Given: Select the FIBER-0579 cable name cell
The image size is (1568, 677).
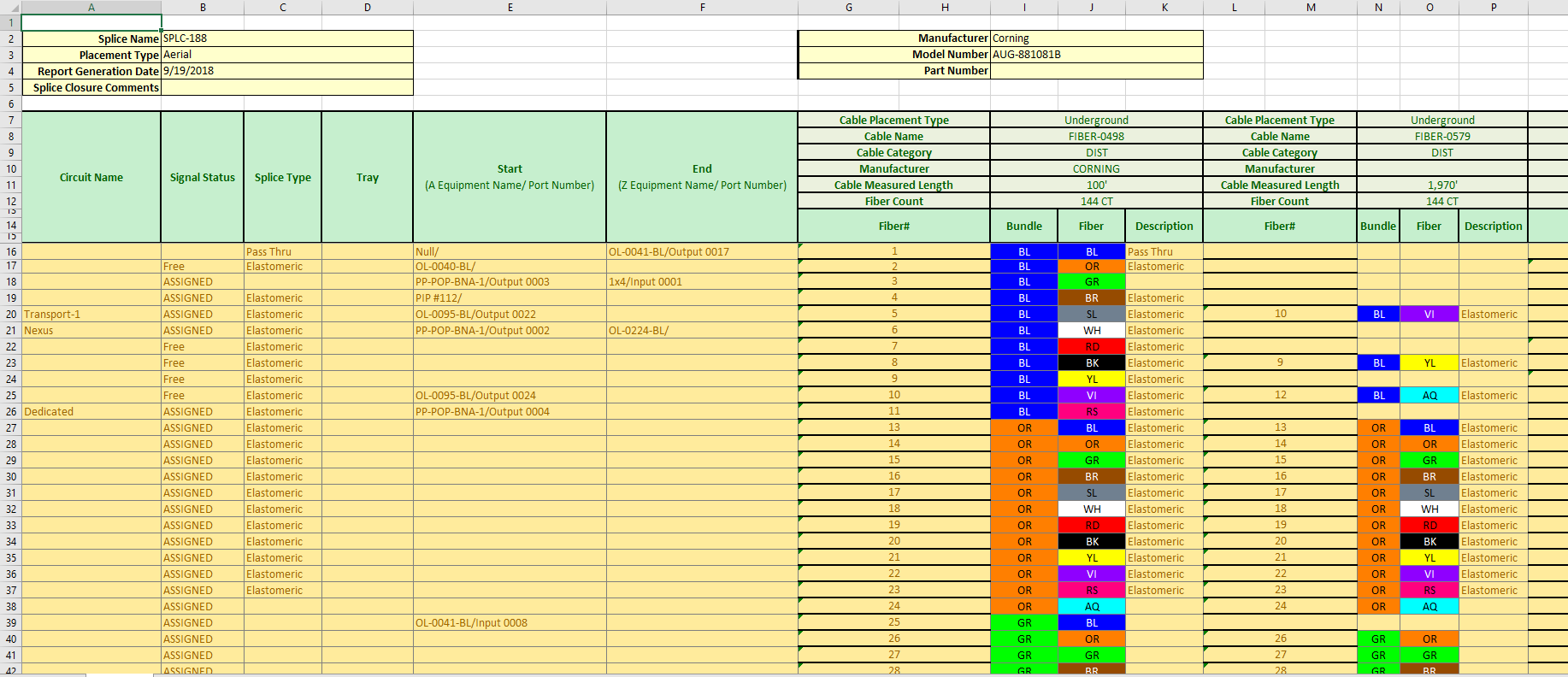Looking at the screenshot, I should click(1441, 137).
